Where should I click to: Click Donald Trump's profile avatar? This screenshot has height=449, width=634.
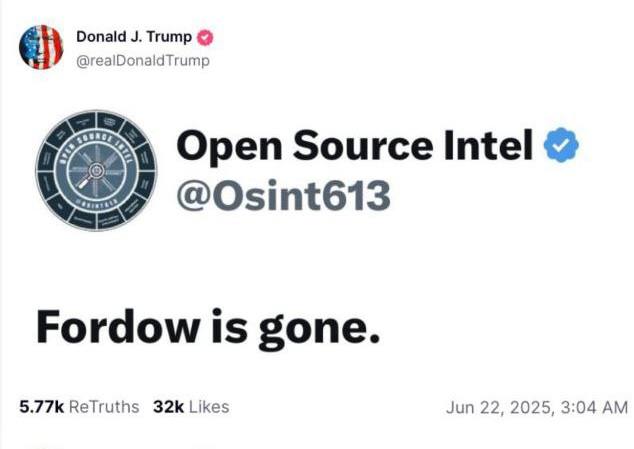click(x=41, y=47)
